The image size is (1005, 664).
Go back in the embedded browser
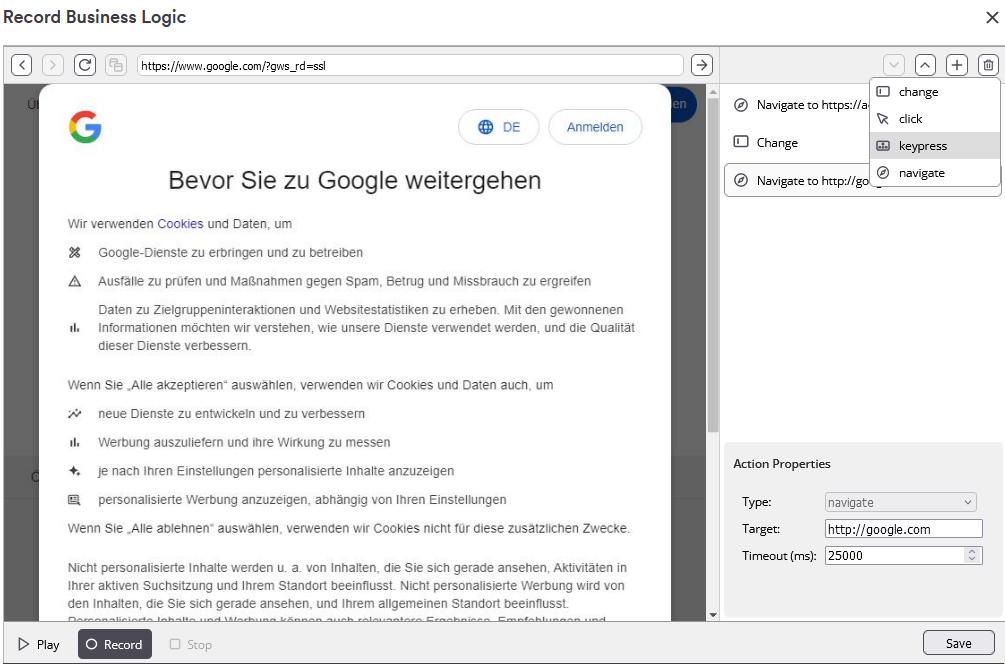tap(21, 65)
